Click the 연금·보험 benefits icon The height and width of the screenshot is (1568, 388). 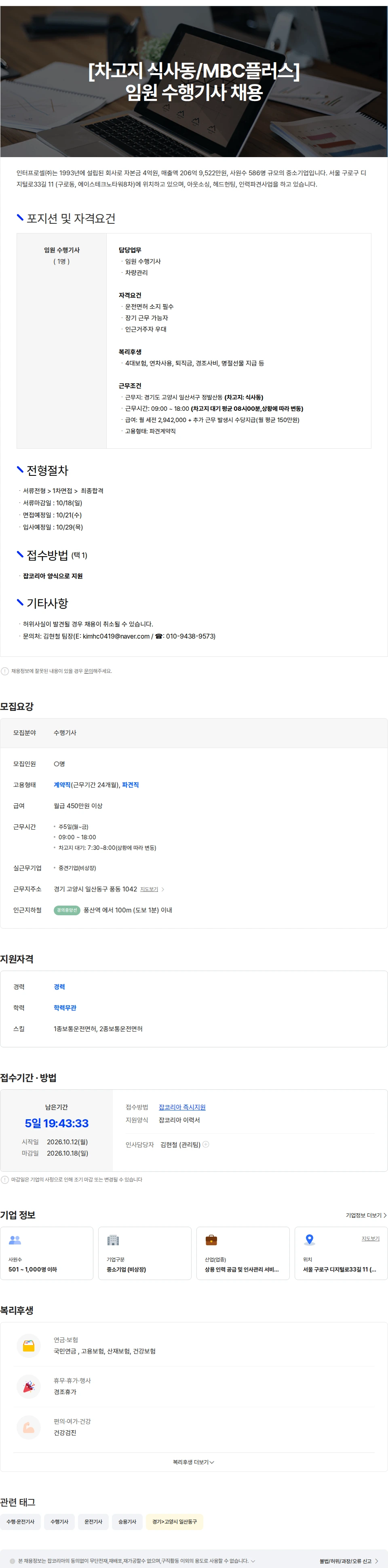tap(29, 1346)
